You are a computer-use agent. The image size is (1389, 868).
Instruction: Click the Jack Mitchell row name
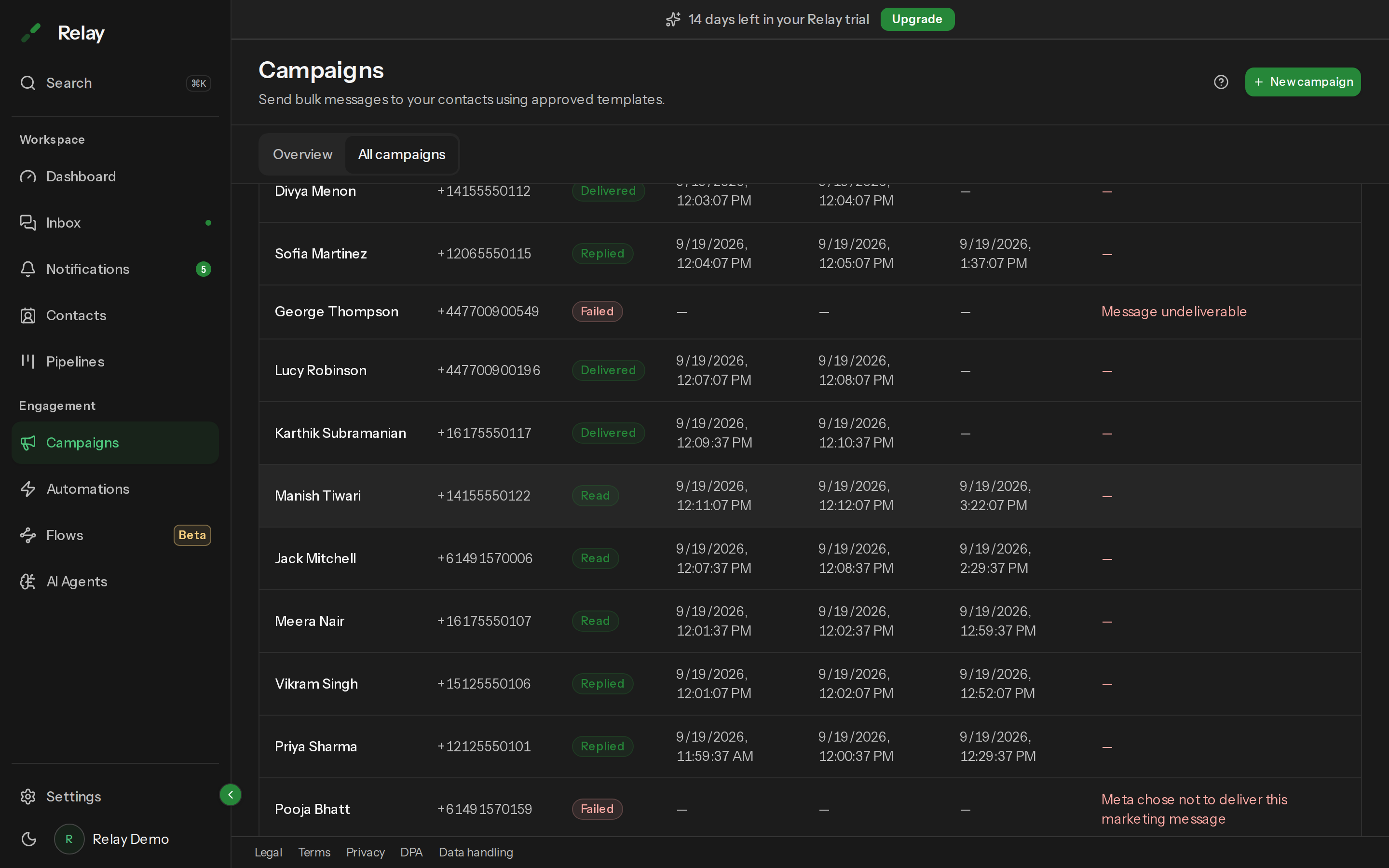pyautogui.click(x=315, y=558)
